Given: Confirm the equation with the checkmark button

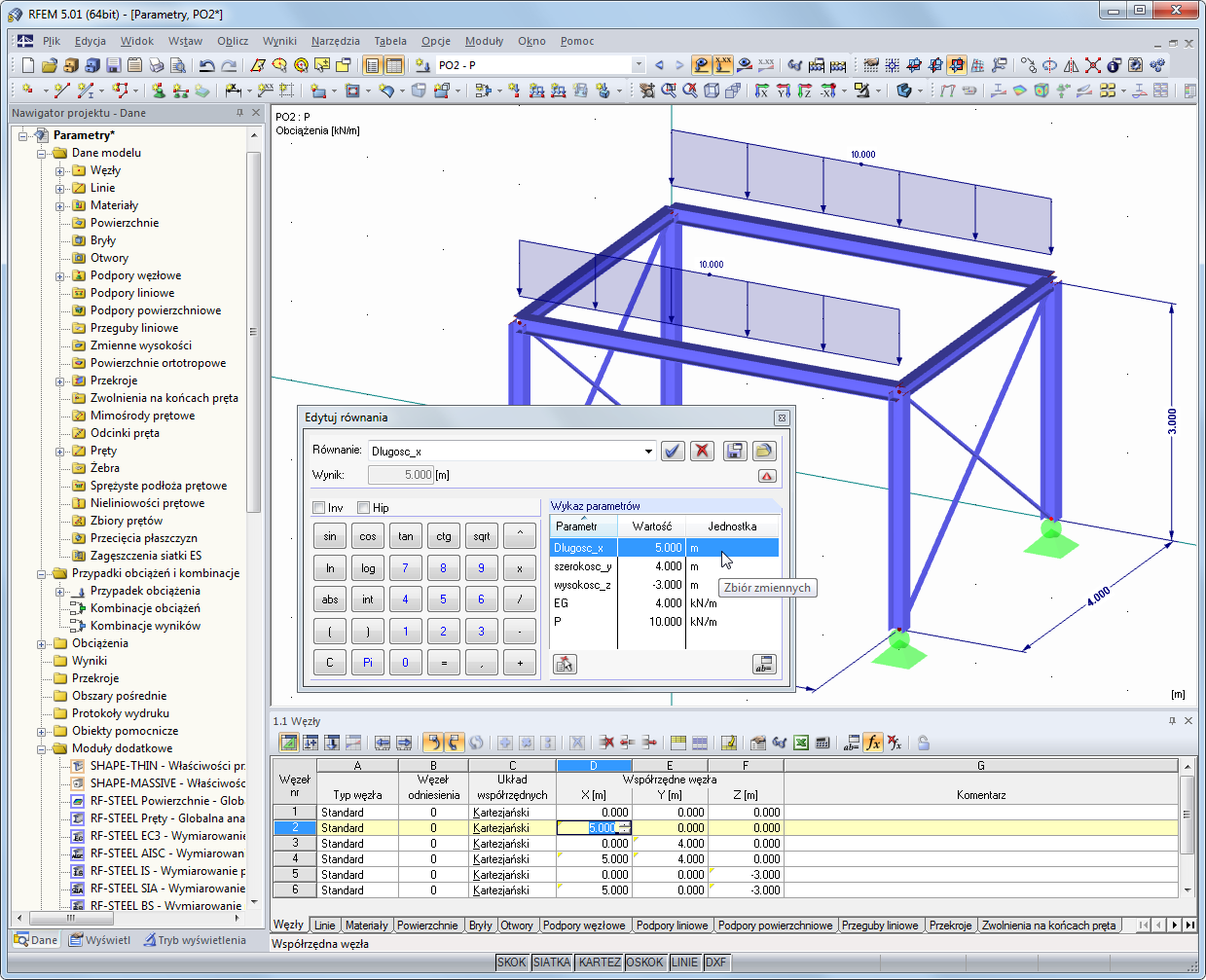Looking at the screenshot, I should click(673, 451).
